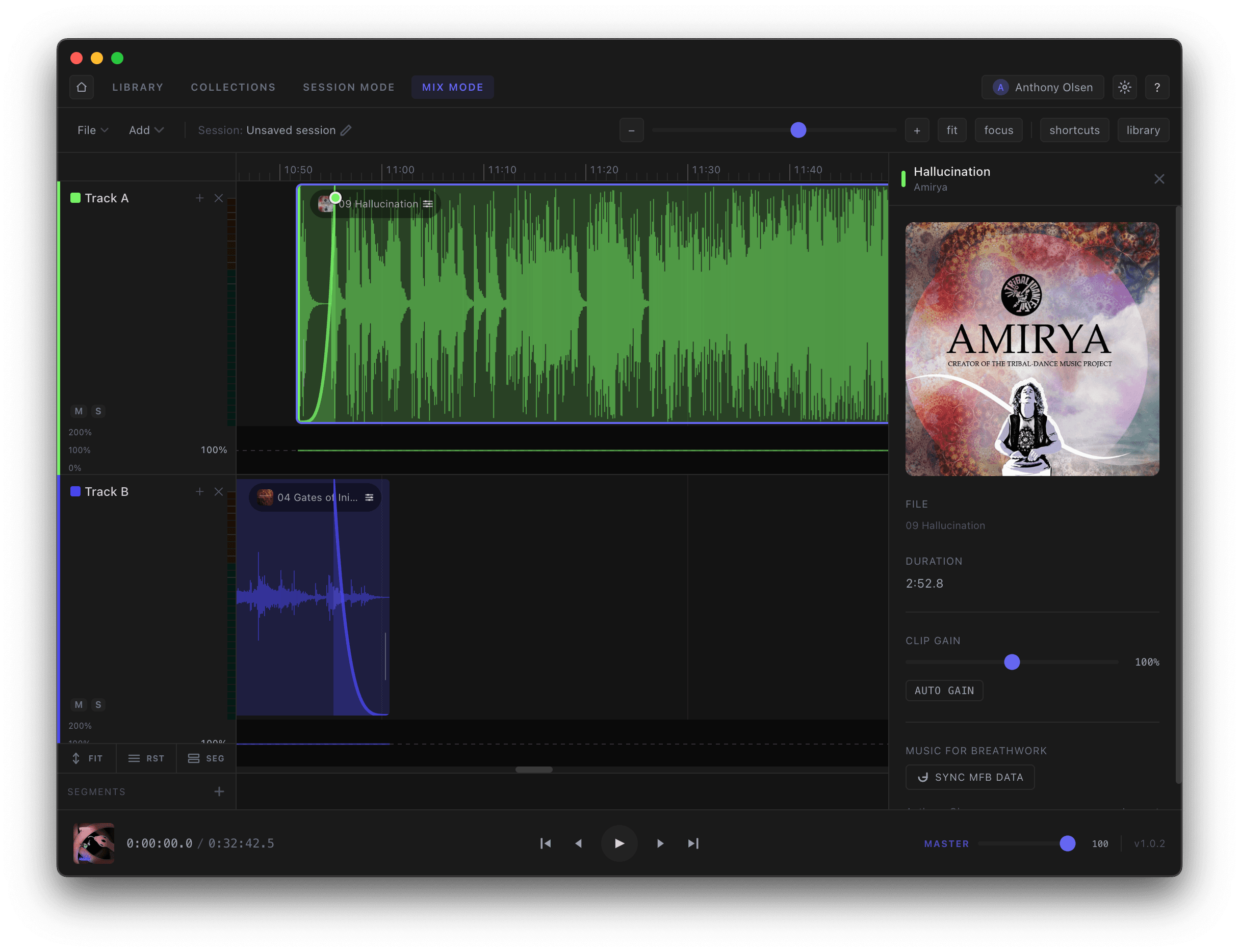This screenshot has width=1239, height=952.
Task: Open Anthony Olsen account menu
Action: (1042, 87)
